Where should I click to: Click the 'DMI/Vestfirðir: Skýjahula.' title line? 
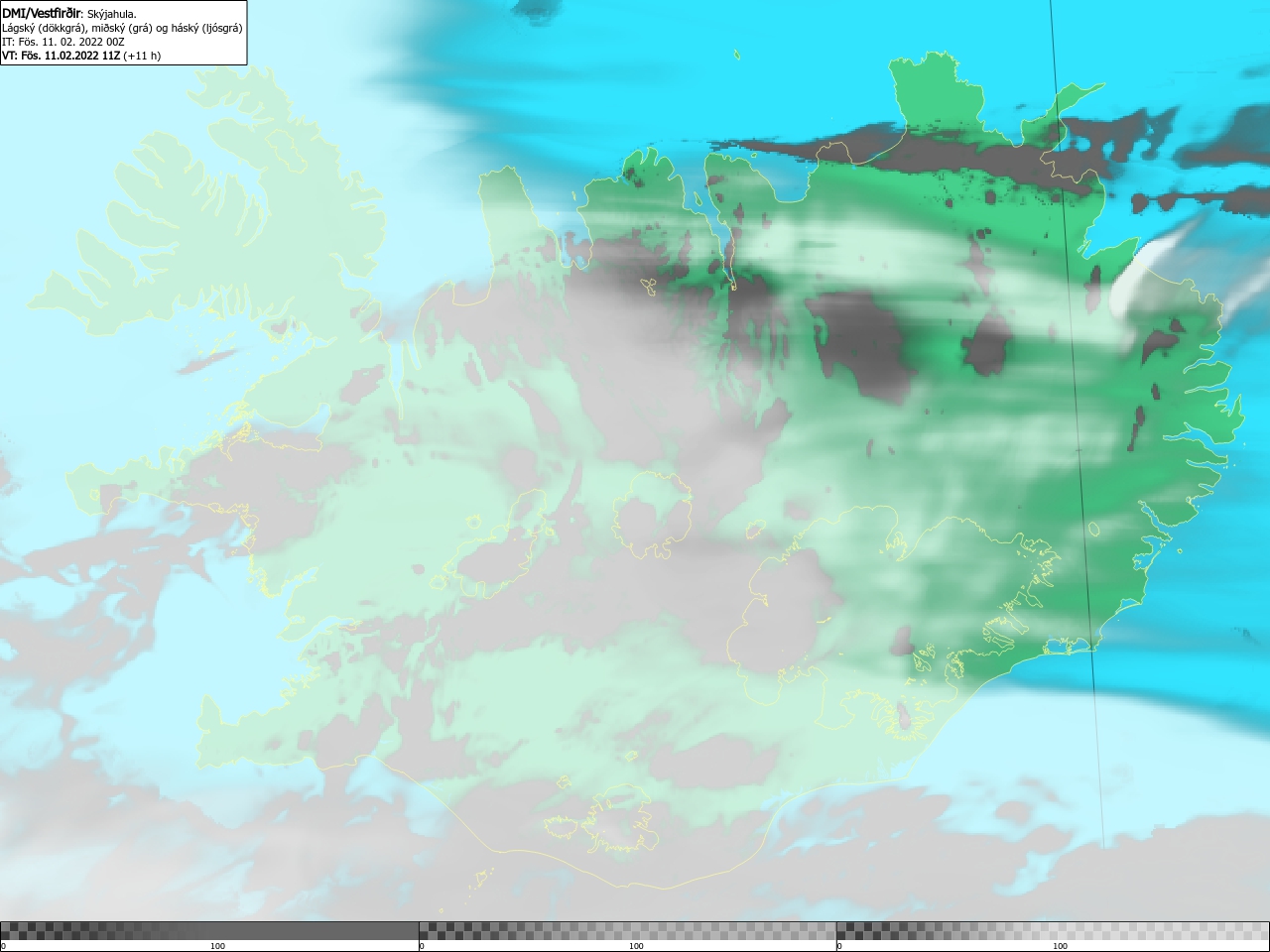tap(69, 13)
